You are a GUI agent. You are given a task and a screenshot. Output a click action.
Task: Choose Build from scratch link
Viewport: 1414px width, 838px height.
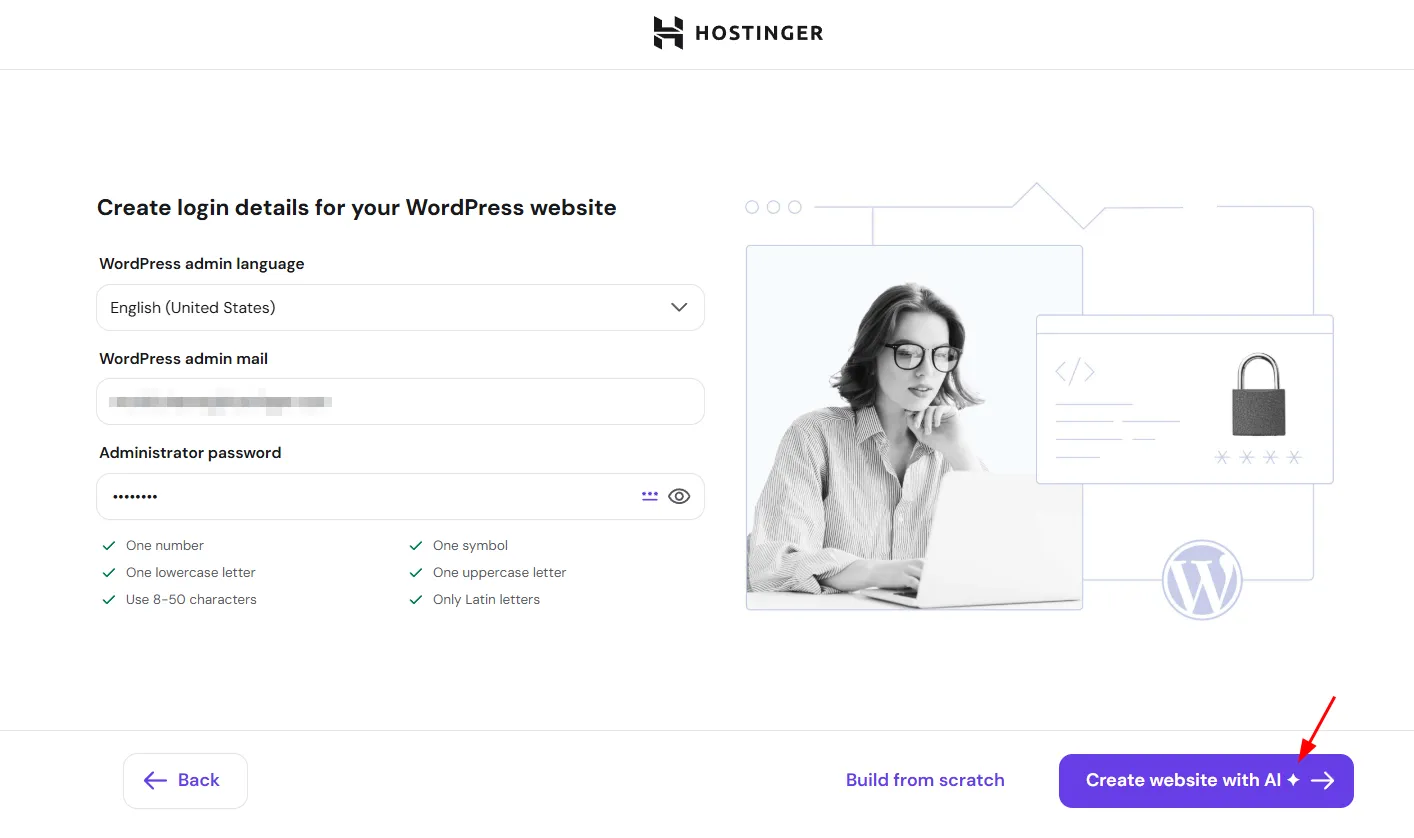925,781
